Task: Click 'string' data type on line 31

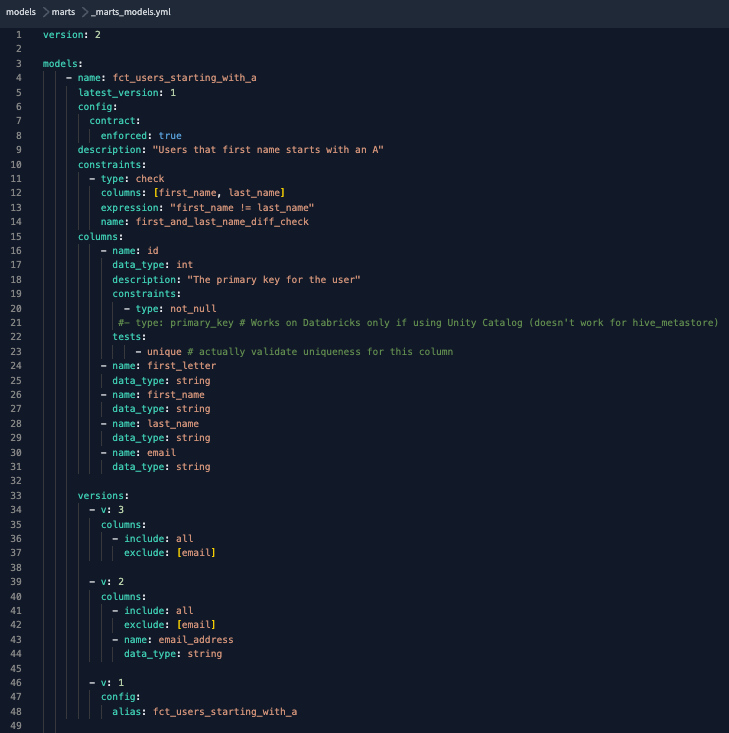Action: pos(193,467)
